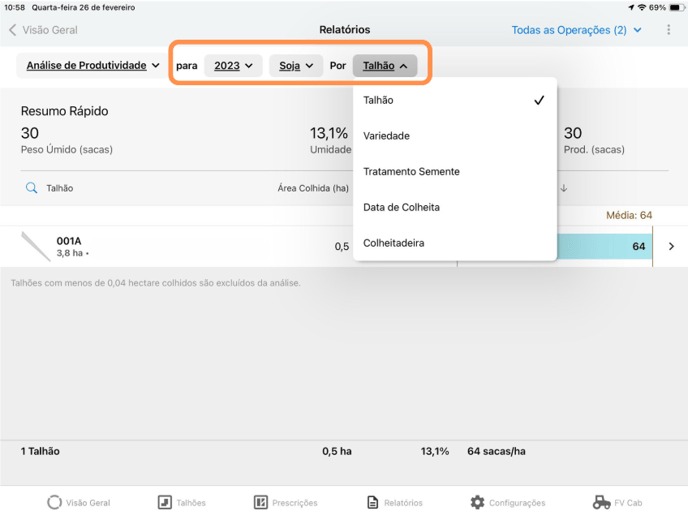Image resolution: width=688 pixels, height=524 pixels.
Task: Open FV Cab tractor icon
Action: (x=615, y=502)
